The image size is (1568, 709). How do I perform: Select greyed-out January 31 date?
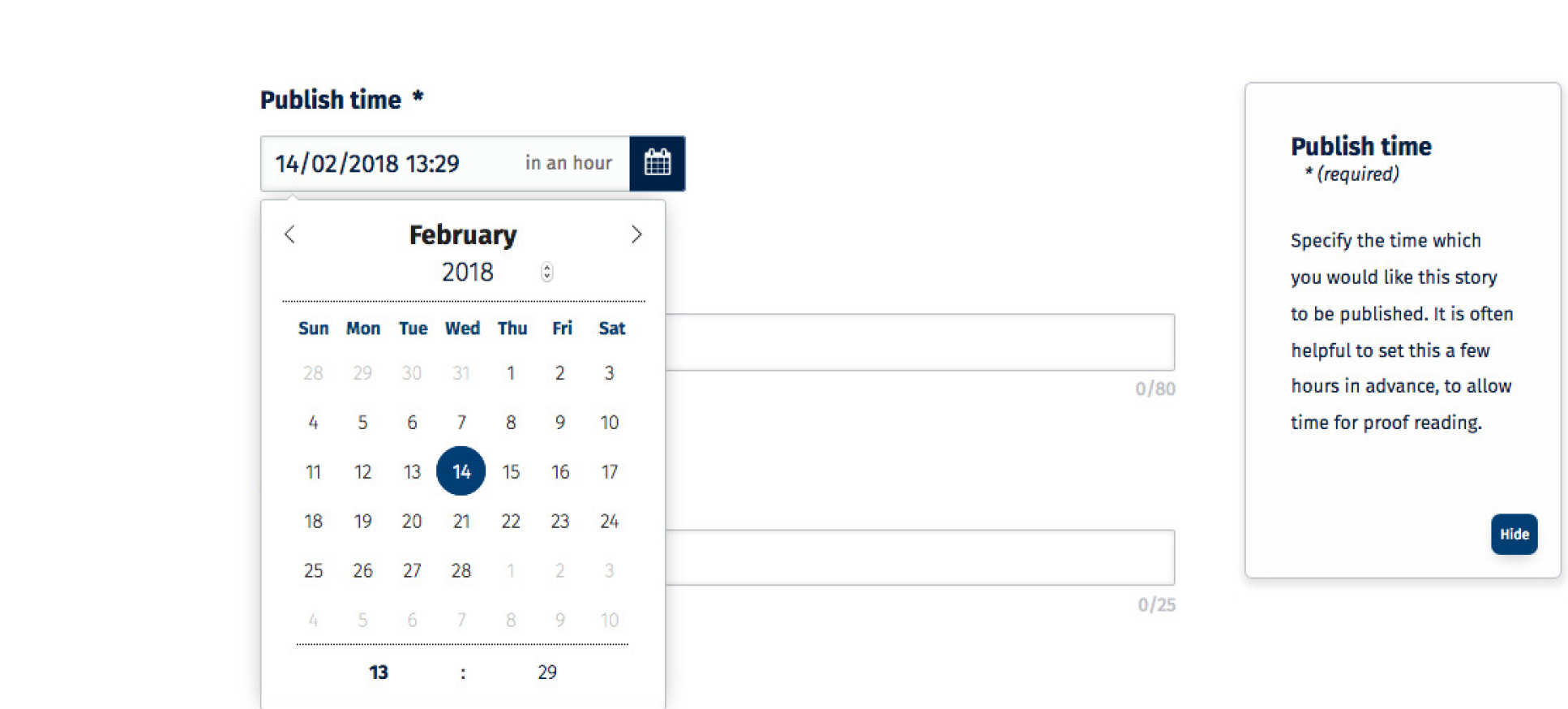(x=461, y=373)
